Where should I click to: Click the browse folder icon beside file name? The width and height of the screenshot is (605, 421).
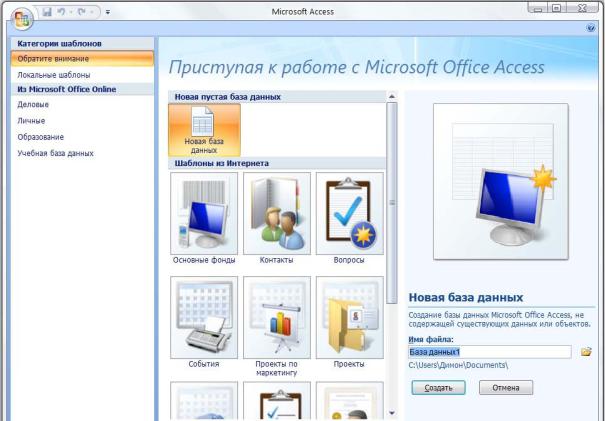tap(586, 352)
